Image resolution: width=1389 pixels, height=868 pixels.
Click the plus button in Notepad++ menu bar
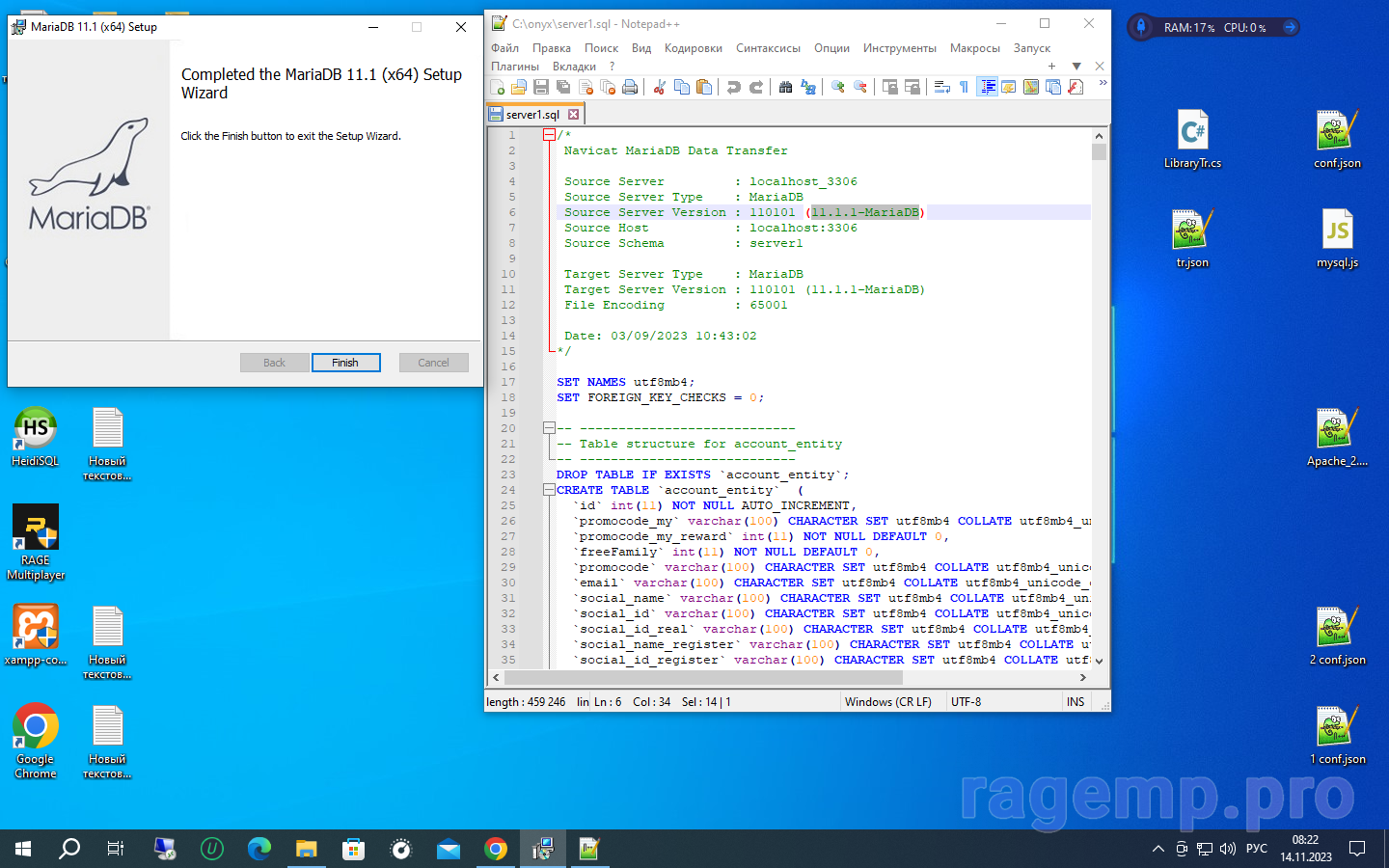1051,67
